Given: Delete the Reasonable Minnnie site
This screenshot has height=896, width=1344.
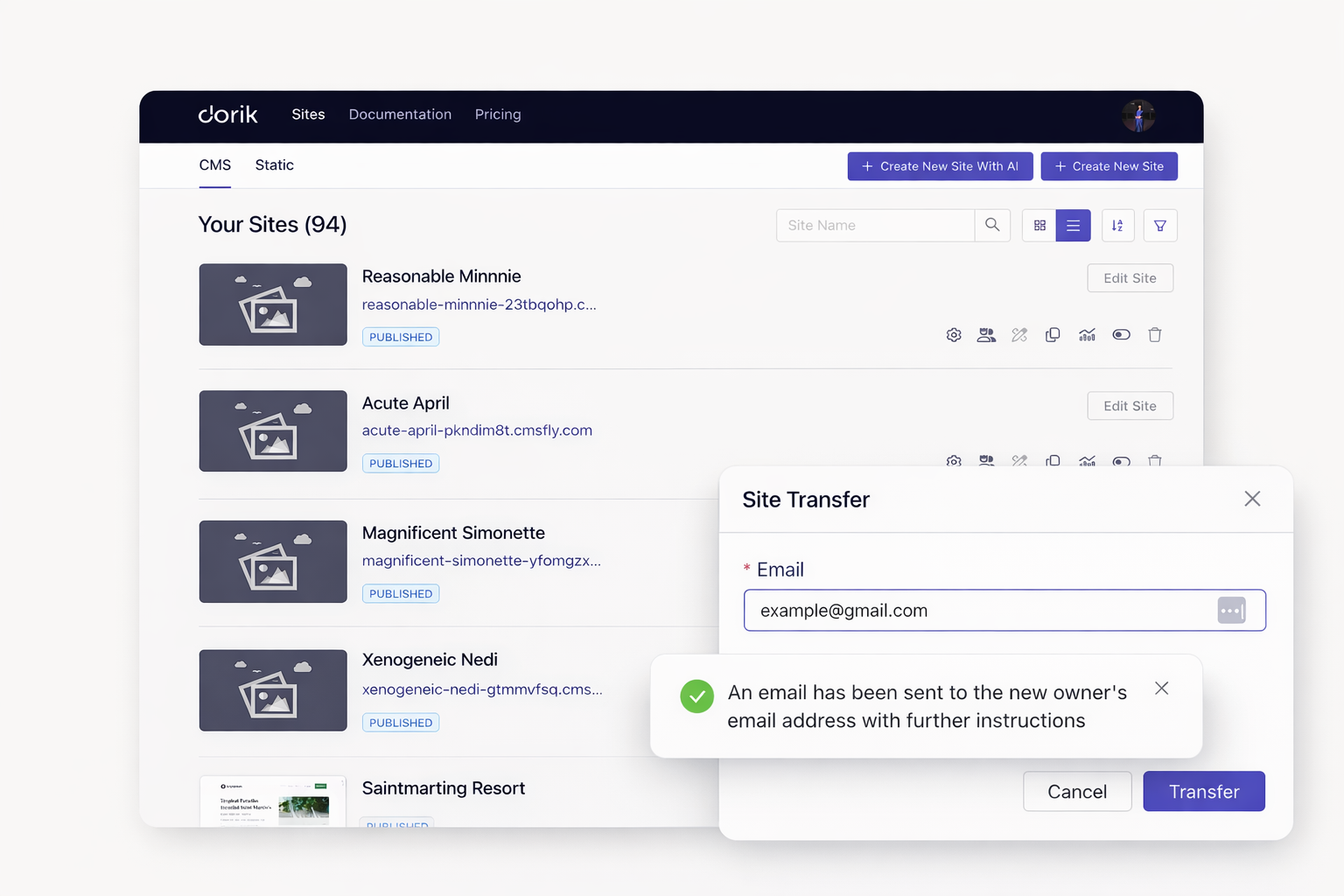Looking at the screenshot, I should (1154, 335).
